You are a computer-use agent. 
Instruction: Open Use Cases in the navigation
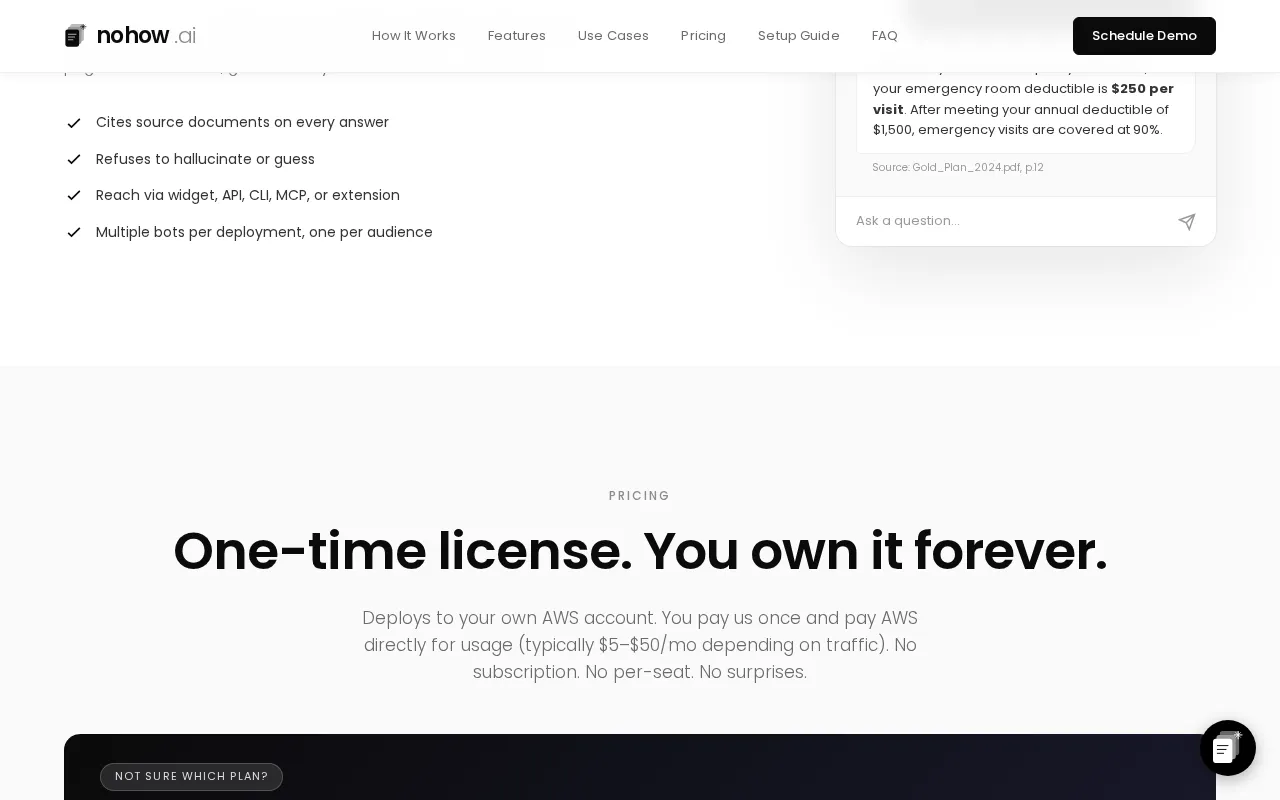613,36
